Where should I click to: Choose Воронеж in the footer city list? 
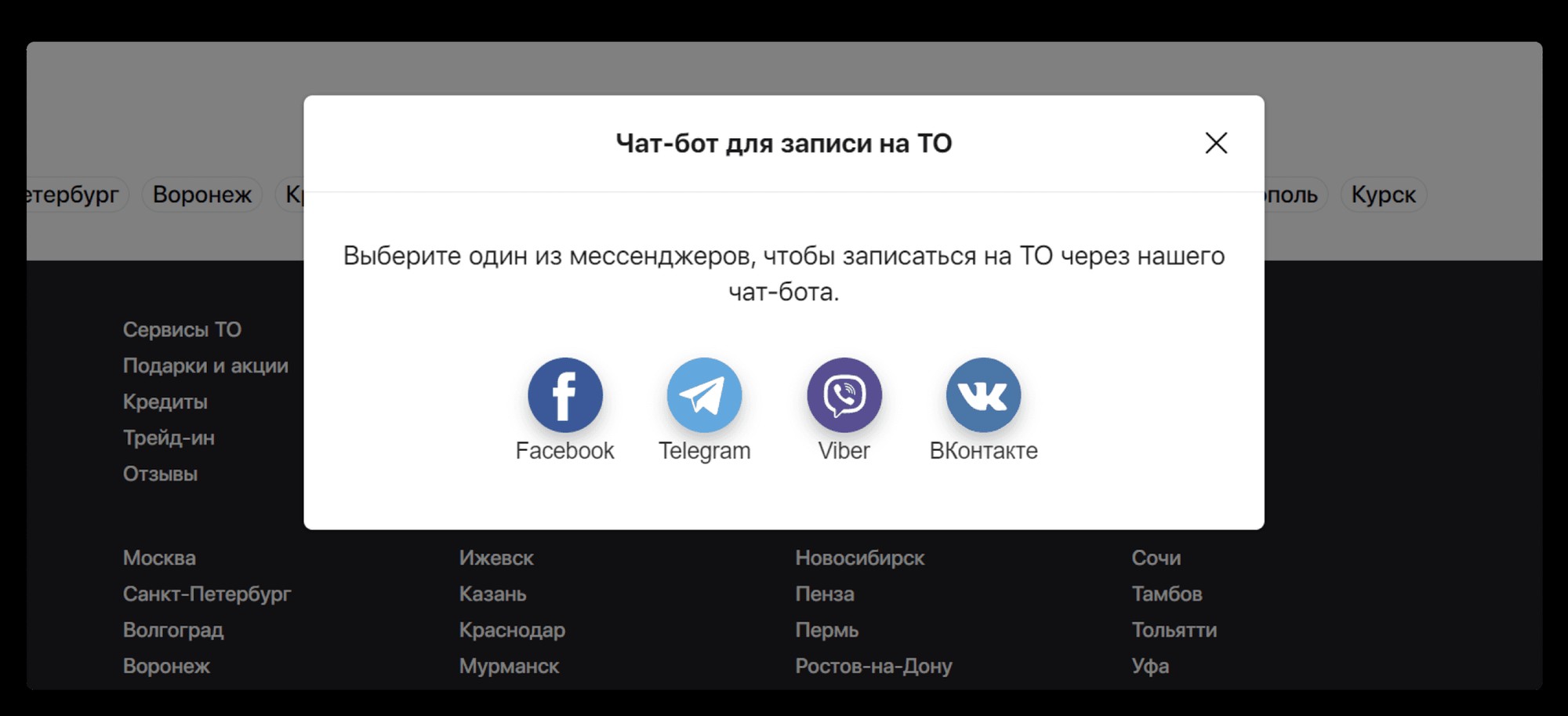pyautogui.click(x=166, y=666)
